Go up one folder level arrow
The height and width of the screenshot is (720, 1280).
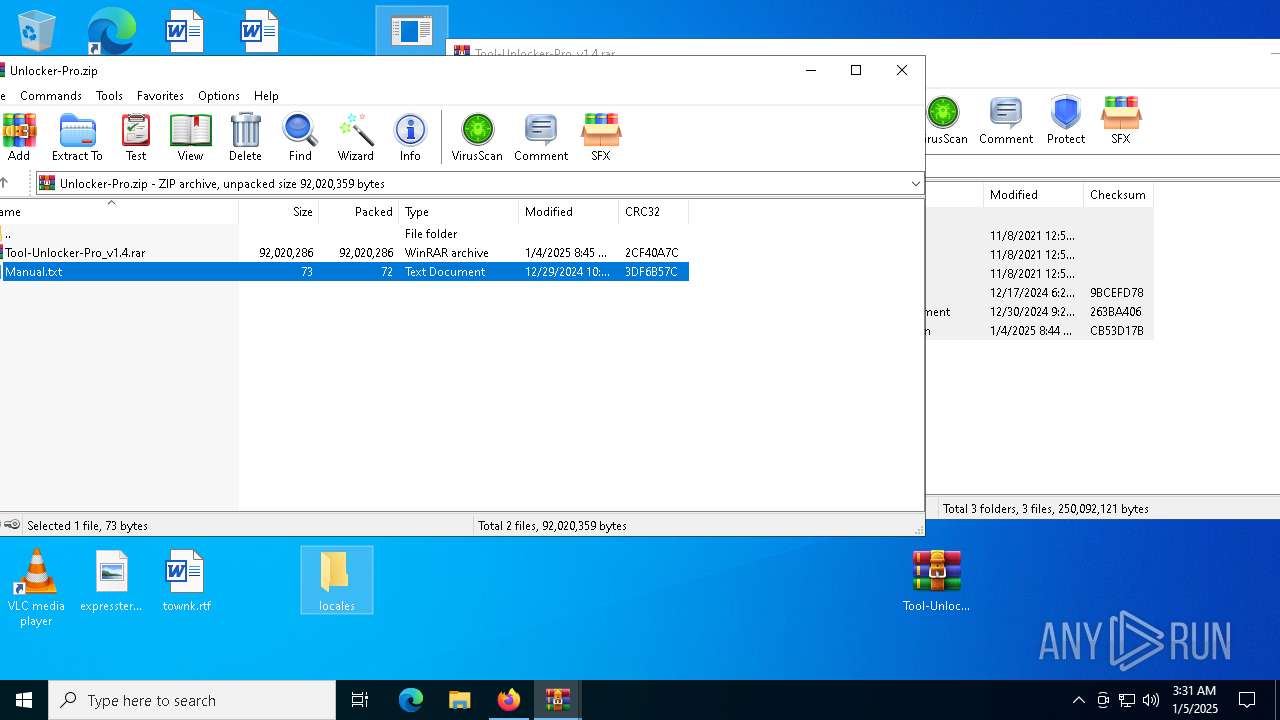[x=5, y=183]
